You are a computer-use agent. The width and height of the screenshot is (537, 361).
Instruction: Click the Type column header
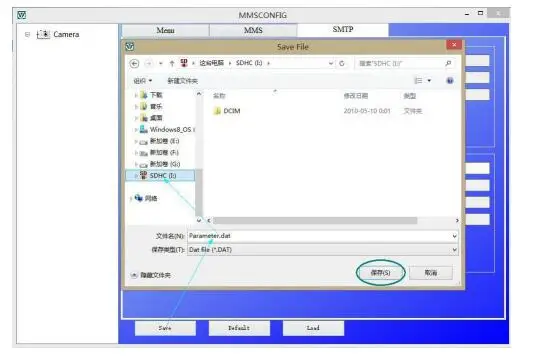click(410, 96)
